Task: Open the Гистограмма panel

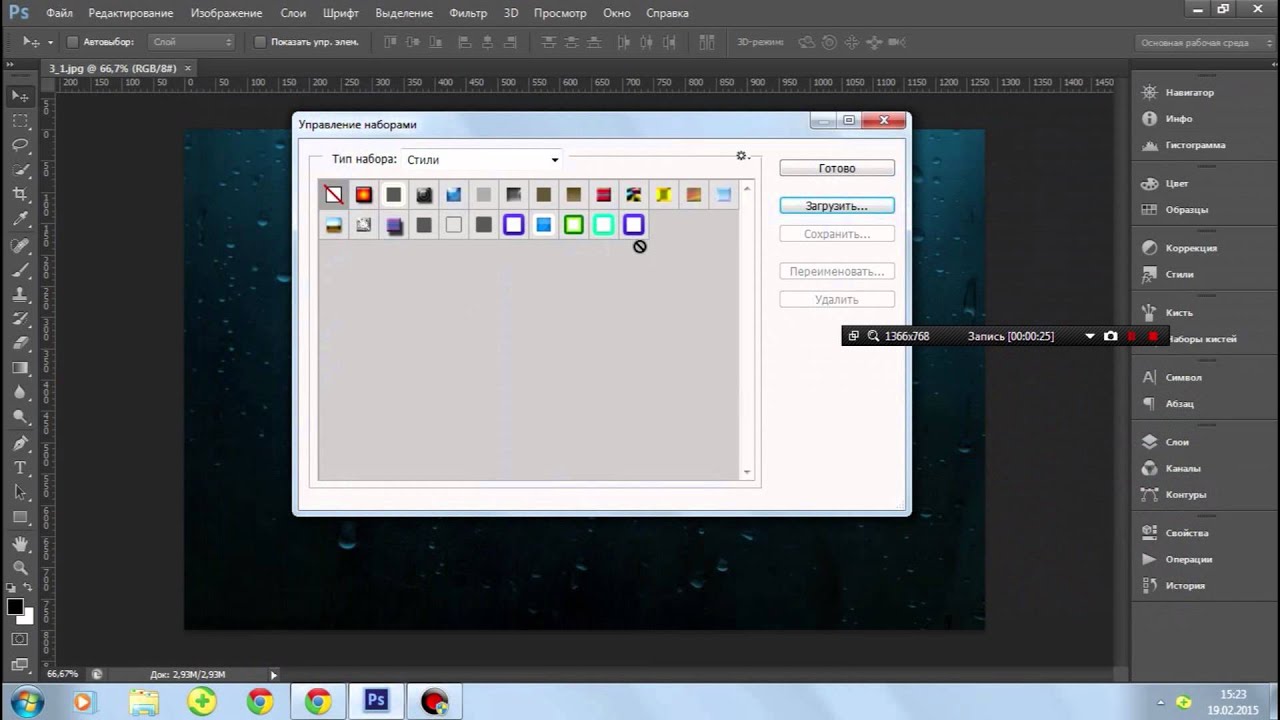Action: click(1194, 145)
